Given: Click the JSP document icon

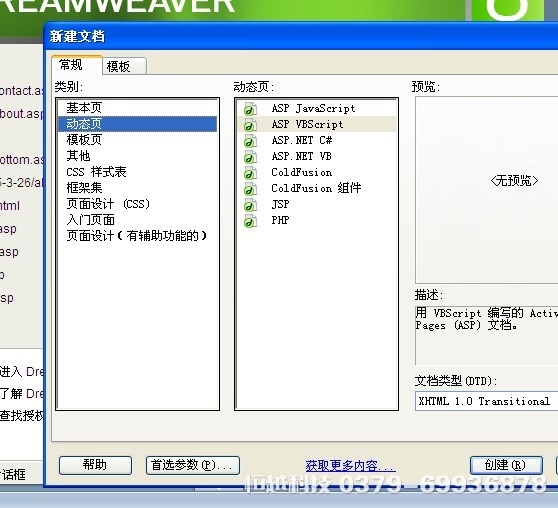Looking at the screenshot, I should 250,205.
